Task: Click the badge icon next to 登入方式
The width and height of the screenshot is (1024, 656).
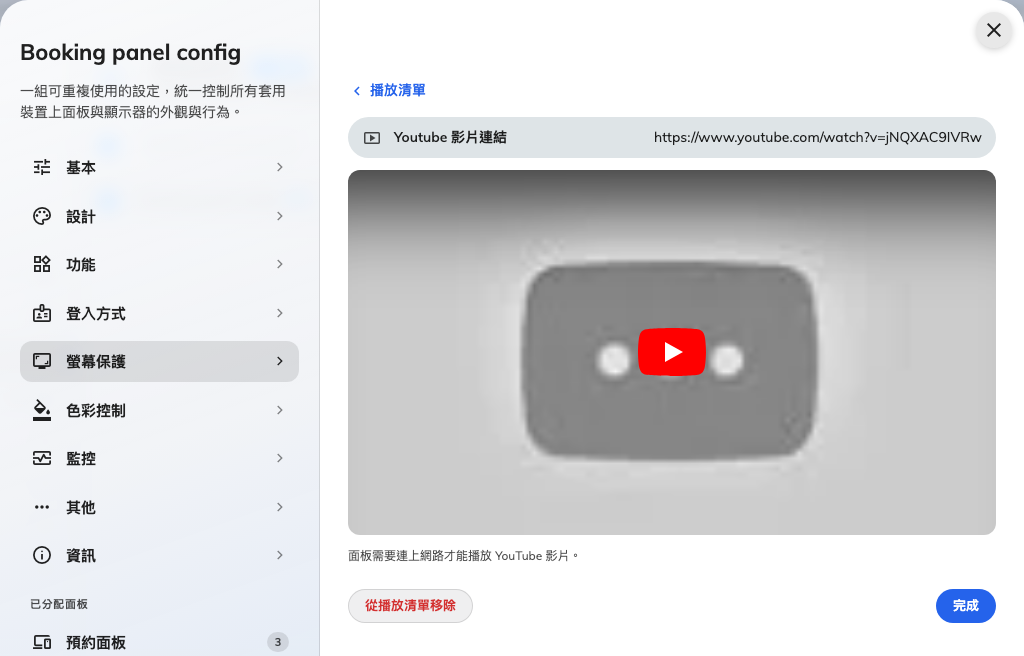Action: 42,314
